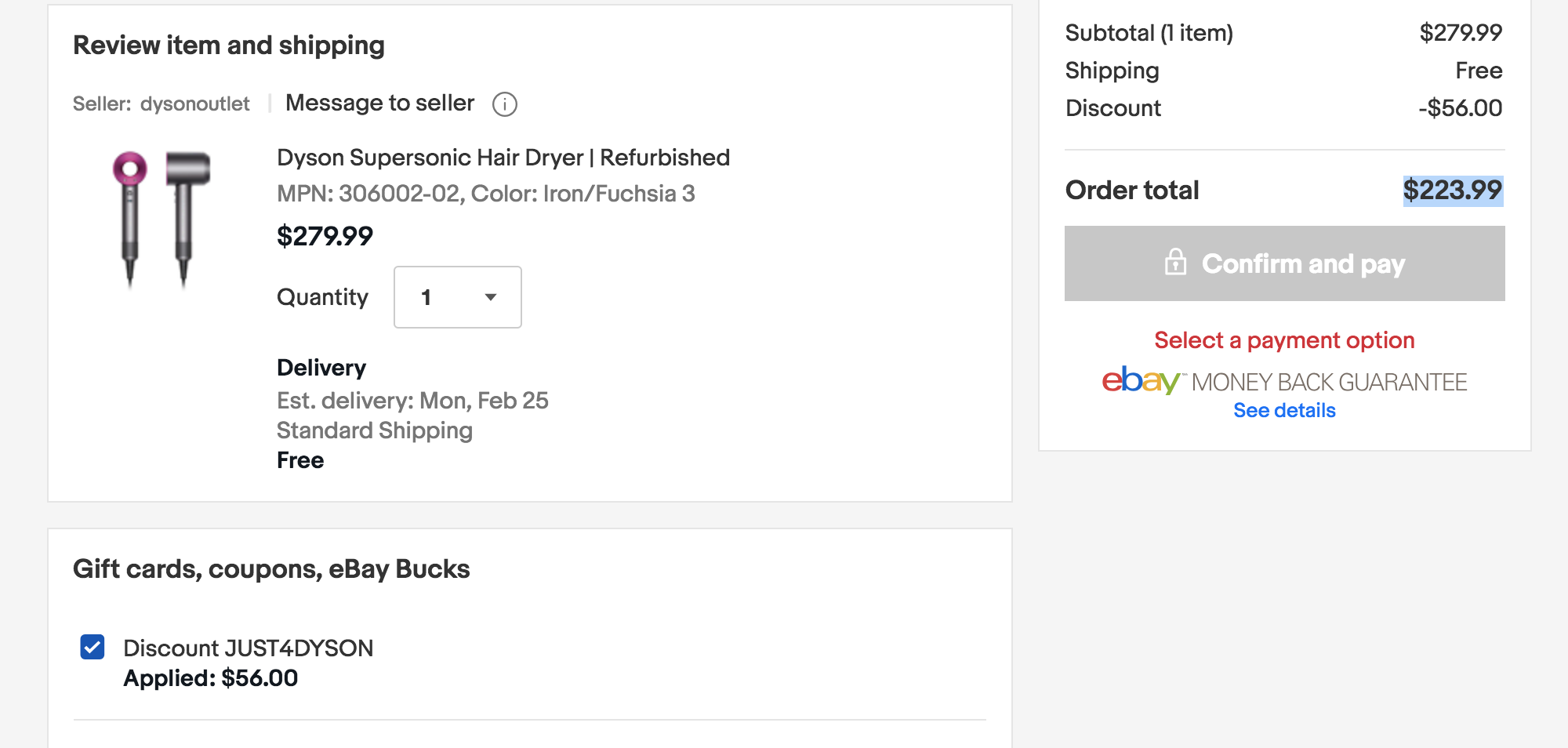Viewport: 1568px width, 748px height.
Task: Uncheck the Discount JUST4DYSON checkbox
Action: (x=93, y=647)
